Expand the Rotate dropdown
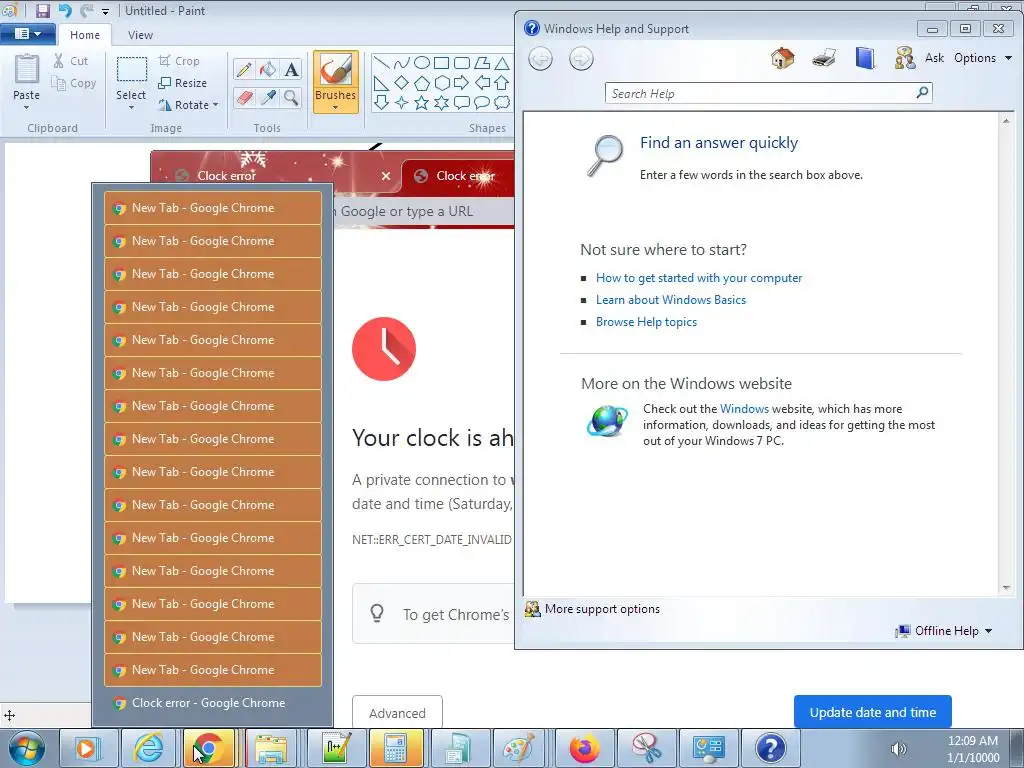The image size is (1024, 768). coord(216,104)
